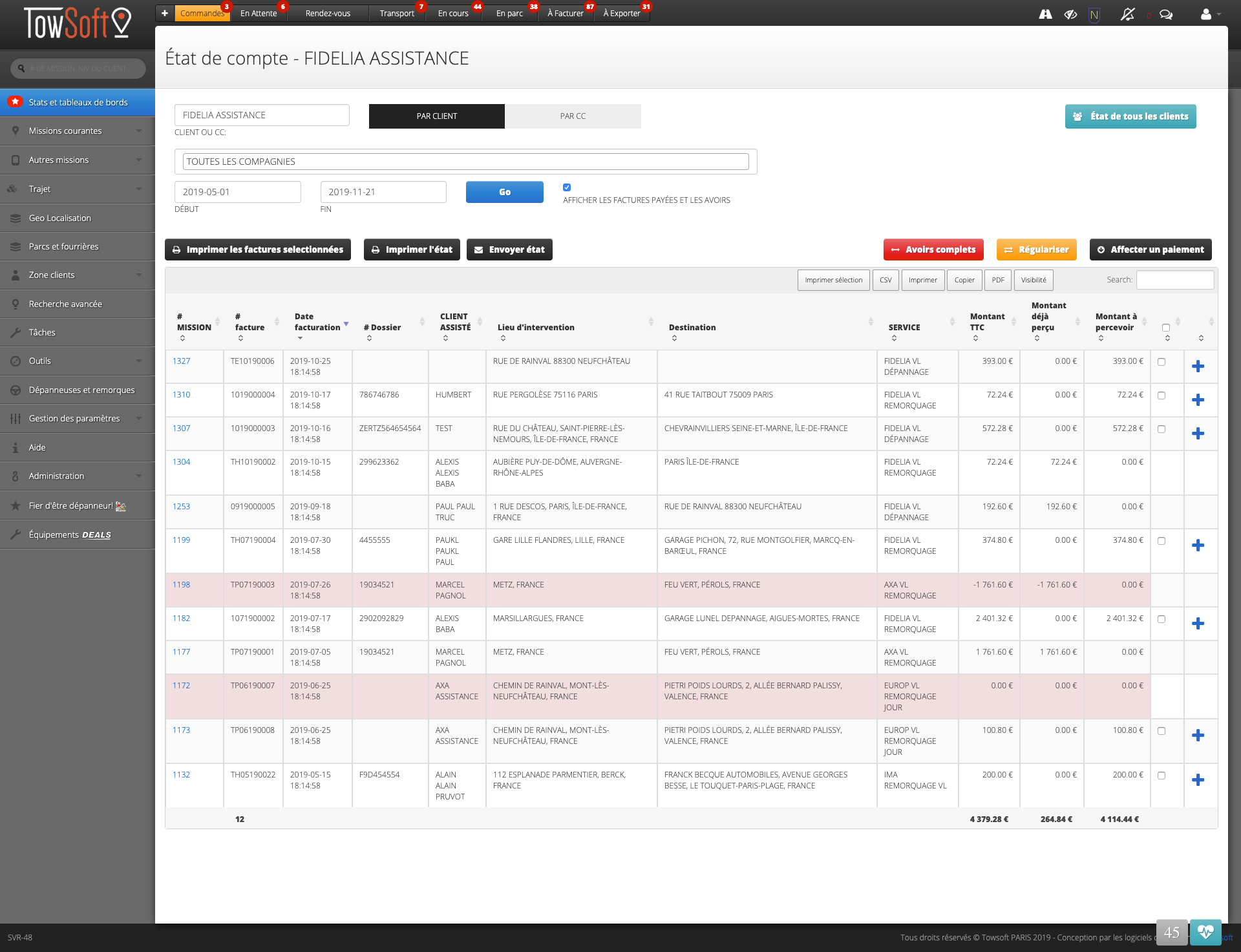
Task: Uncheck afficher les factures payées checkbox
Action: point(567,187)
